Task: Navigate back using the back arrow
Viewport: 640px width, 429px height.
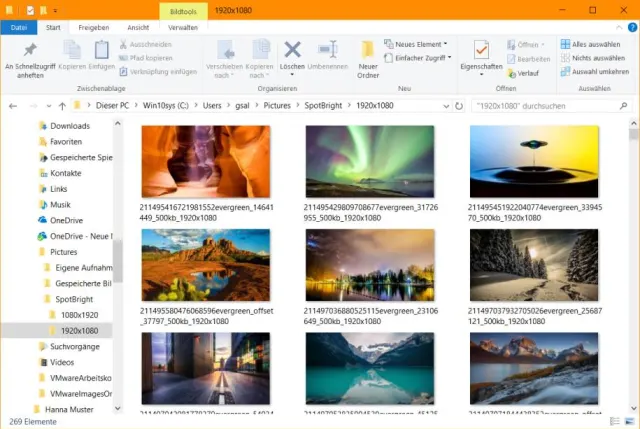Action: click(13, 105)
